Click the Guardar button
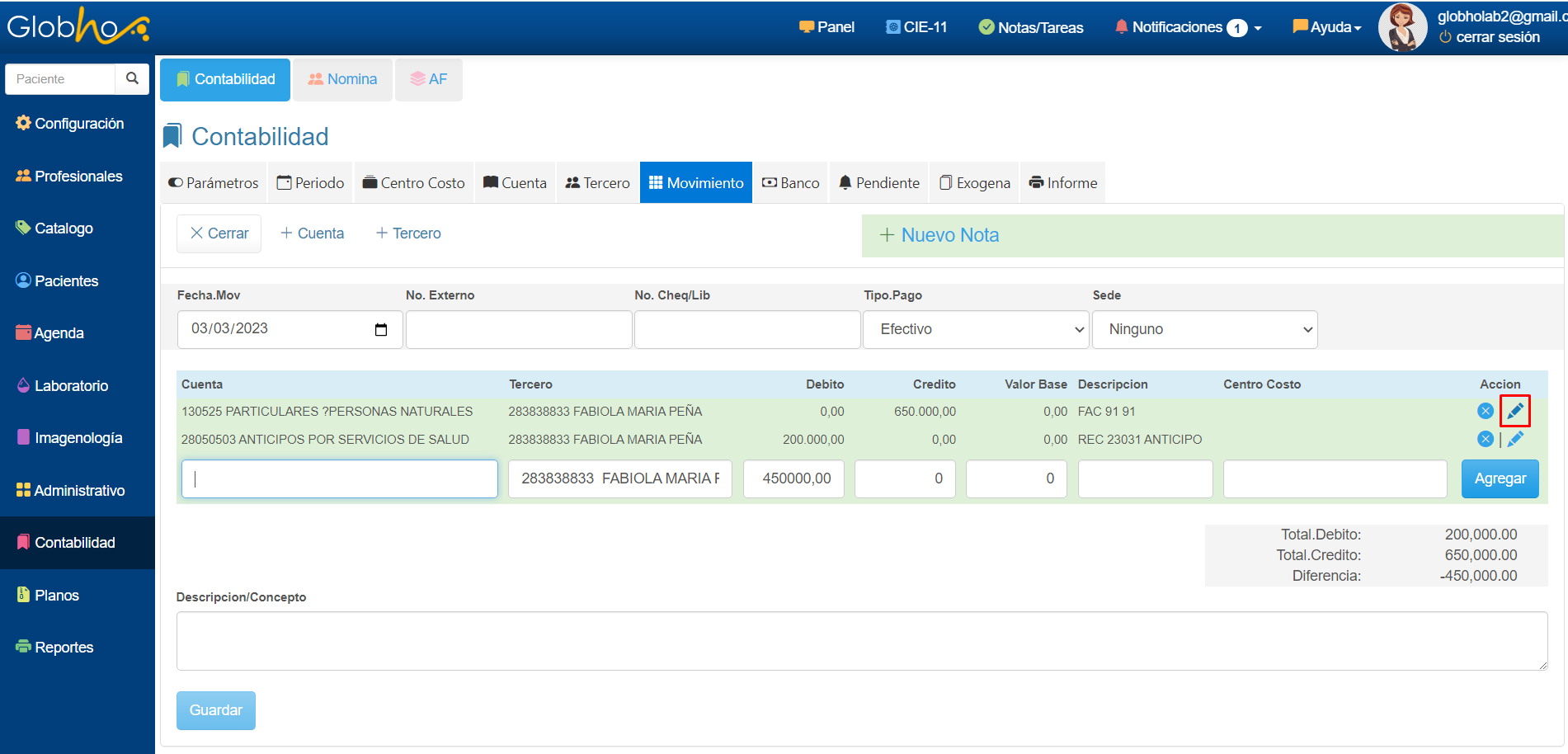1568x754 pixels. click(215, 710)
